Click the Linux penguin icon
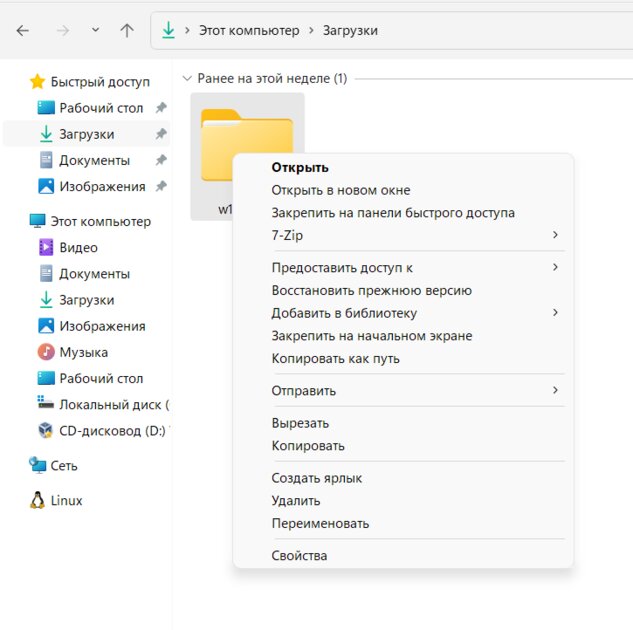This screenshot has width=633, height=630. 38,500
